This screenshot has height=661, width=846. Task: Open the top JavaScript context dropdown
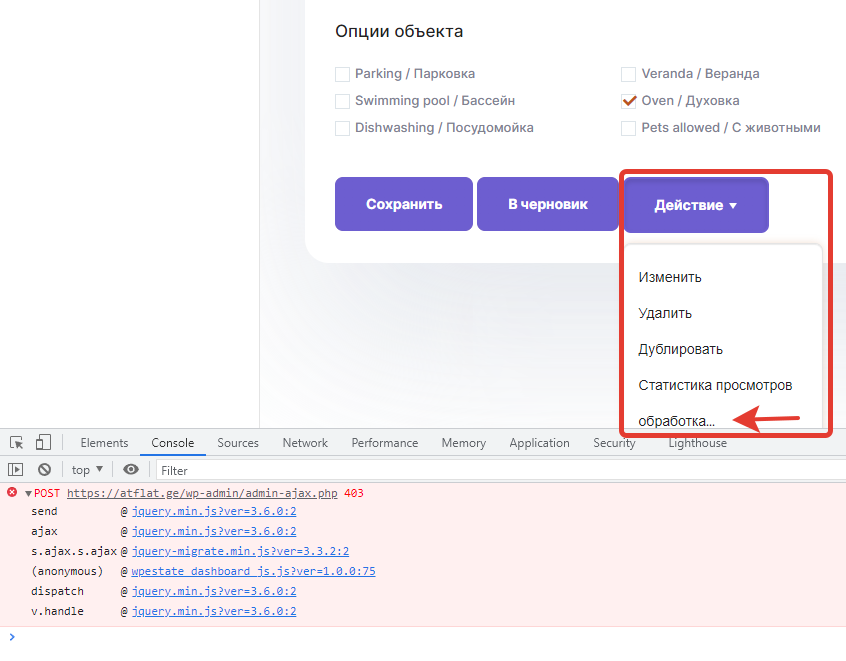(87, 470)
